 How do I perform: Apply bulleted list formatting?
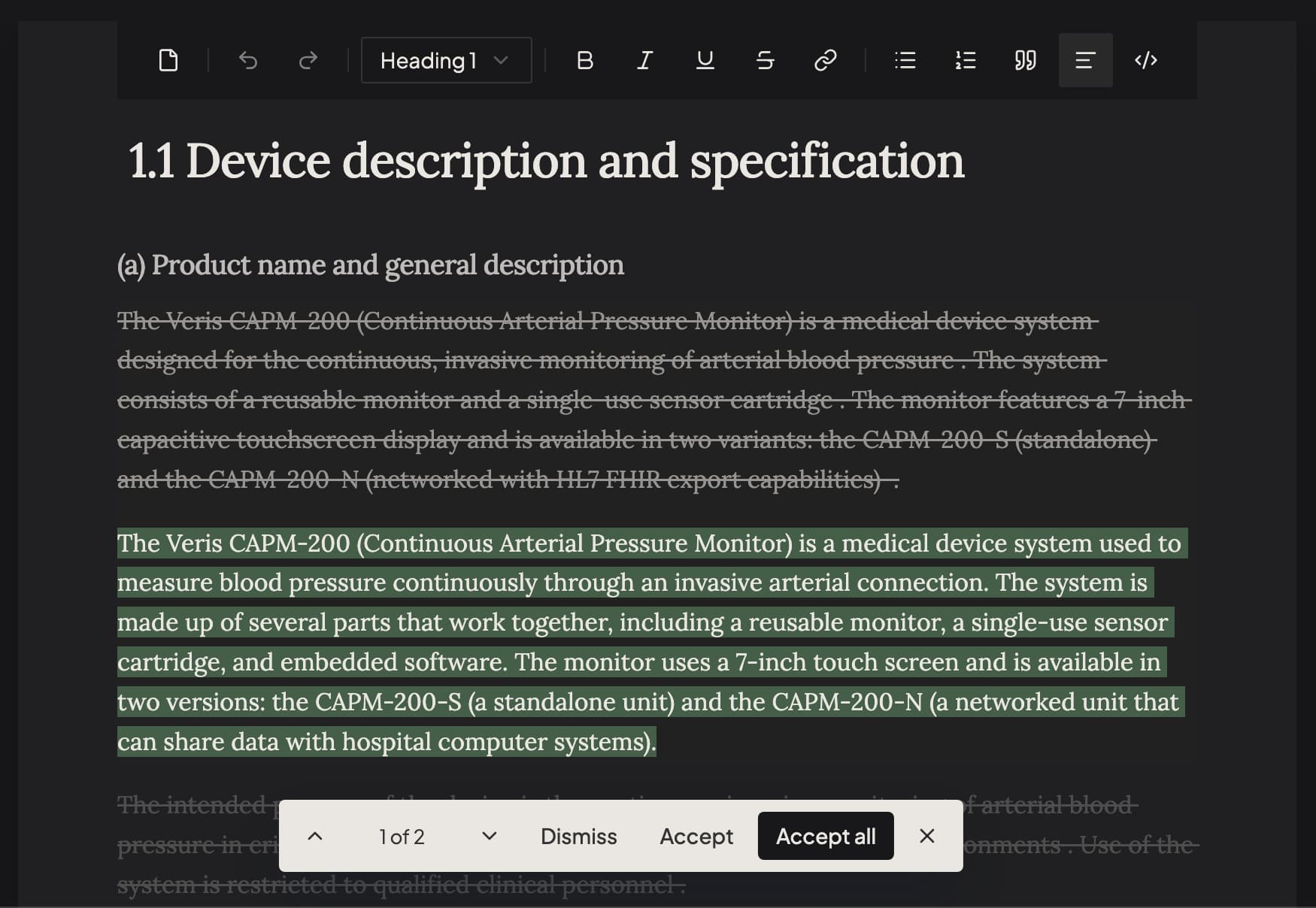[x=905, y=60]
